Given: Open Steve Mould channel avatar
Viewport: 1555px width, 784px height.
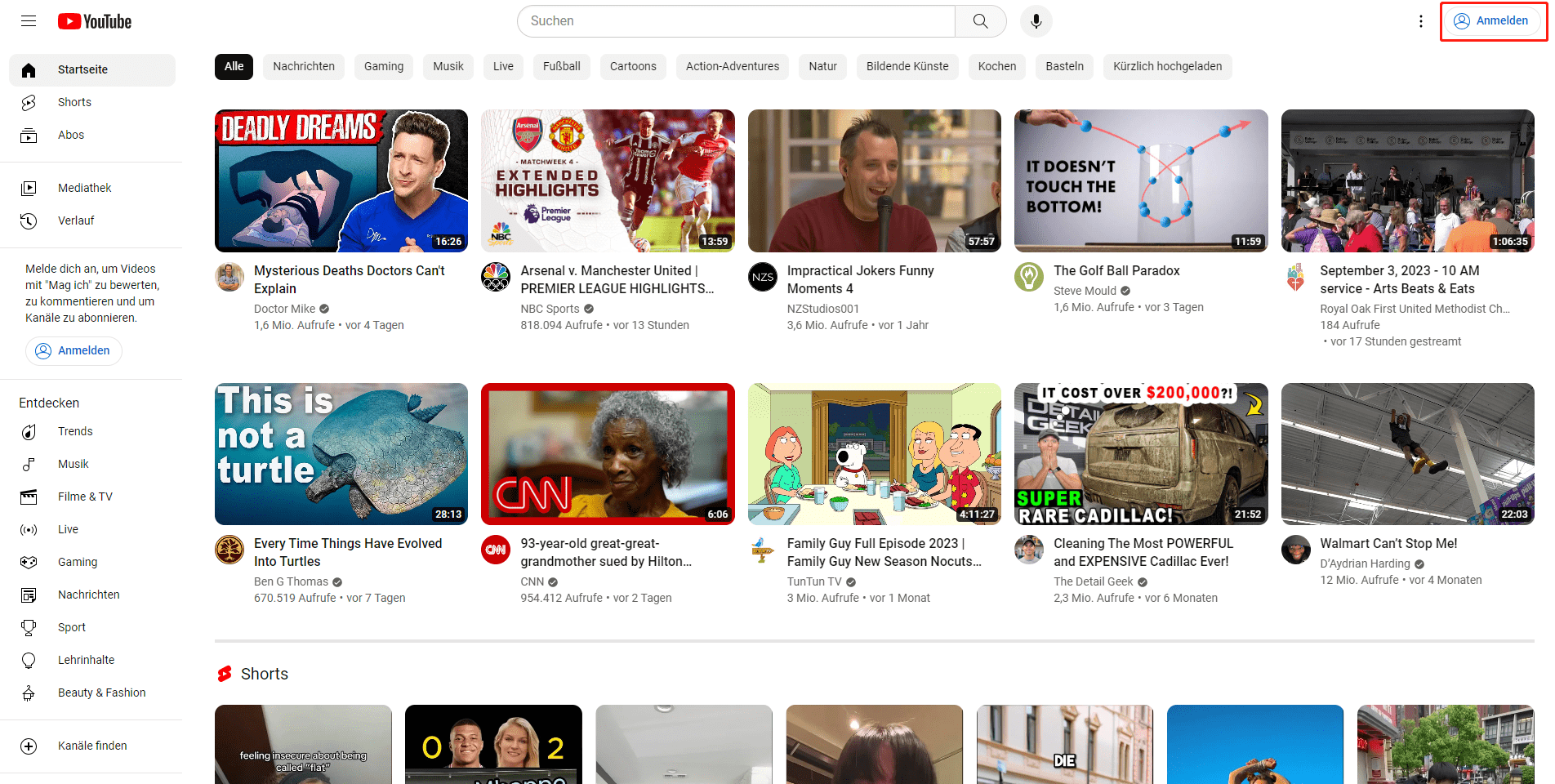Looking at the screenshot, I should click(x=1029, y=278).
